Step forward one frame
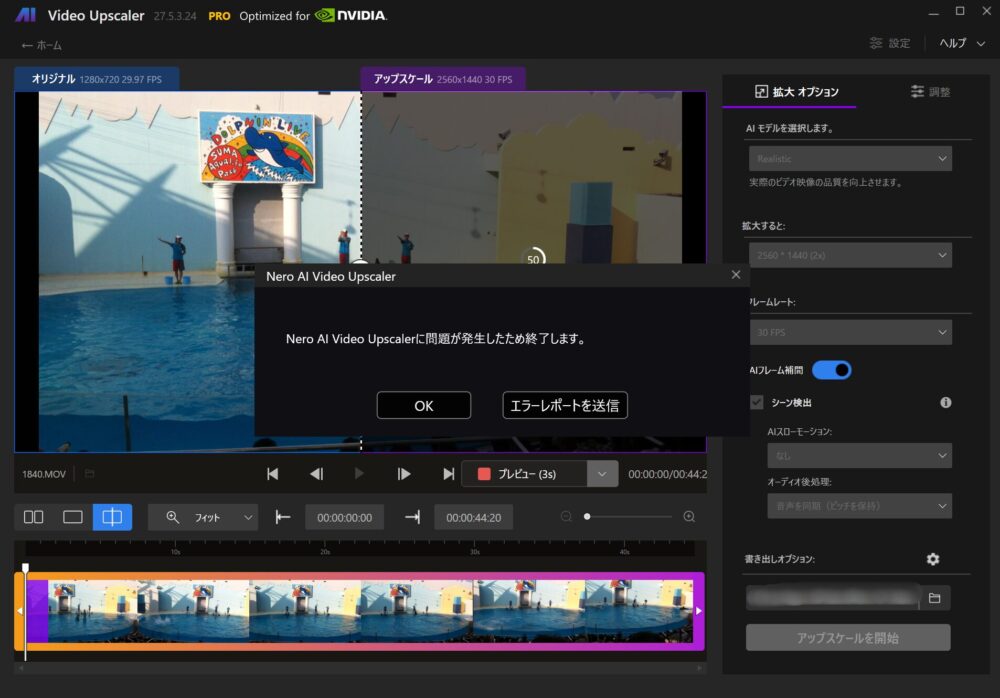This screenshot has height=698, width=1000. pos(404,474)
